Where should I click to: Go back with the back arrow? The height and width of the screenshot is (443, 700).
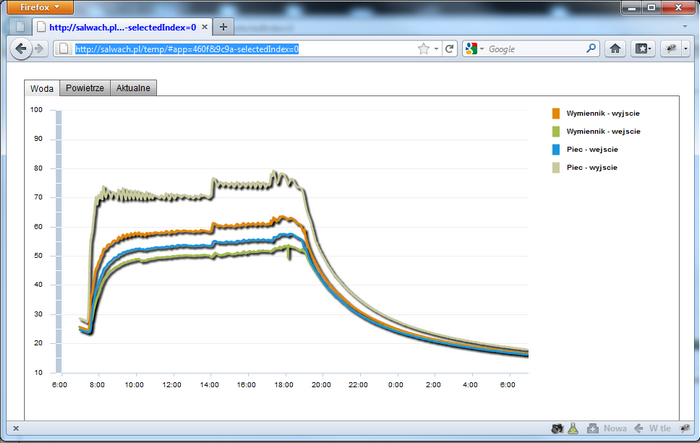(x=21, y=49)
